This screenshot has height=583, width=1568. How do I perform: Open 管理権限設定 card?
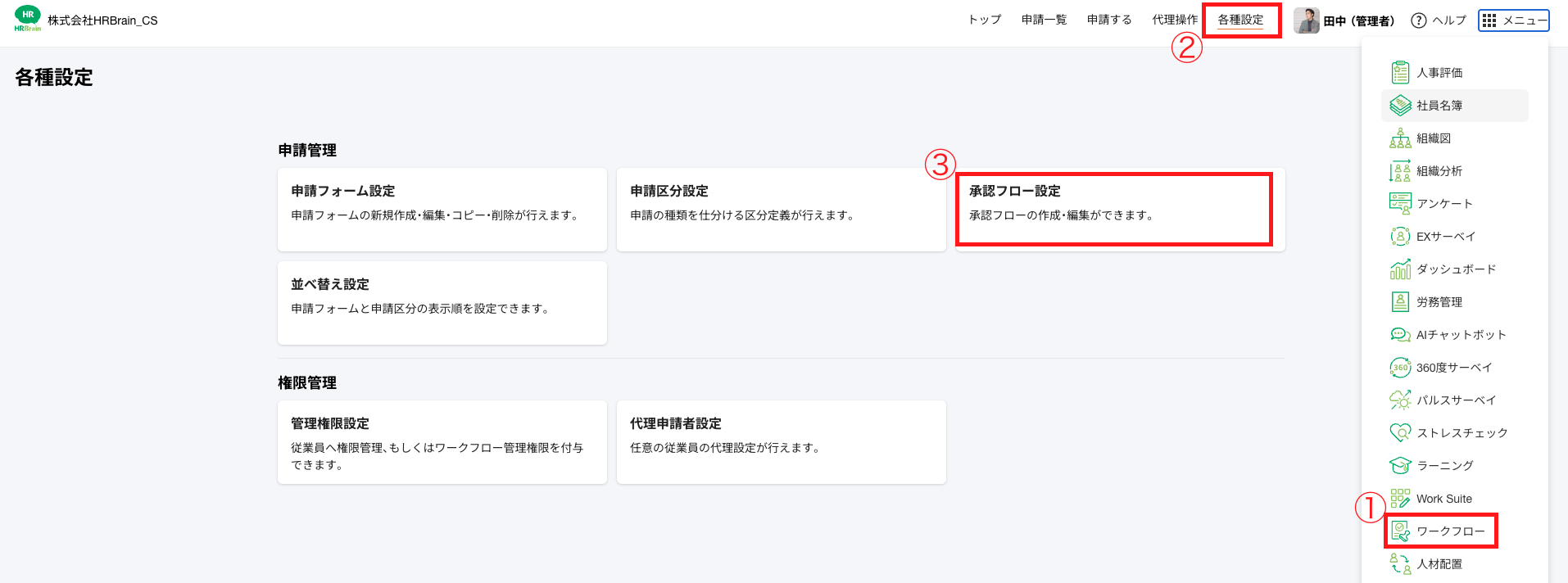[x=442, y=442]
